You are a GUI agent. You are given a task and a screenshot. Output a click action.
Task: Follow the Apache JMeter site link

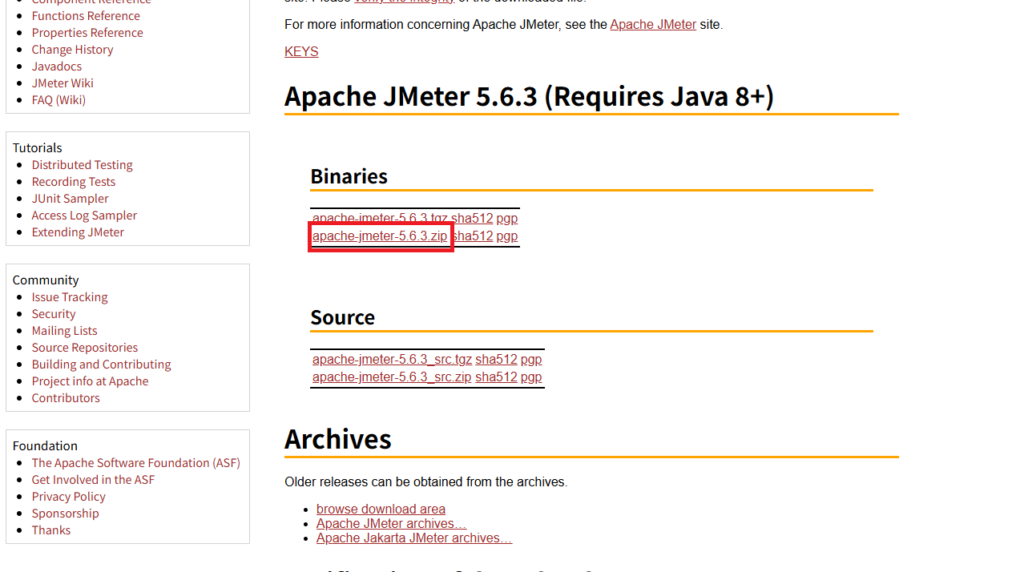(x=652, y=25)
